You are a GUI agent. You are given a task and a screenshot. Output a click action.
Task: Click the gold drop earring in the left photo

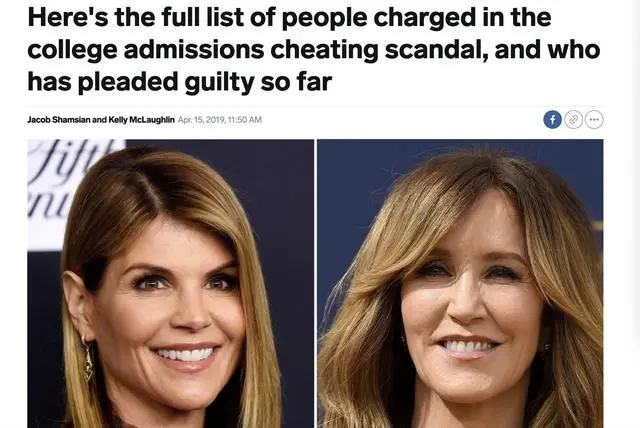pyautogui.click(x=88, y=360)
